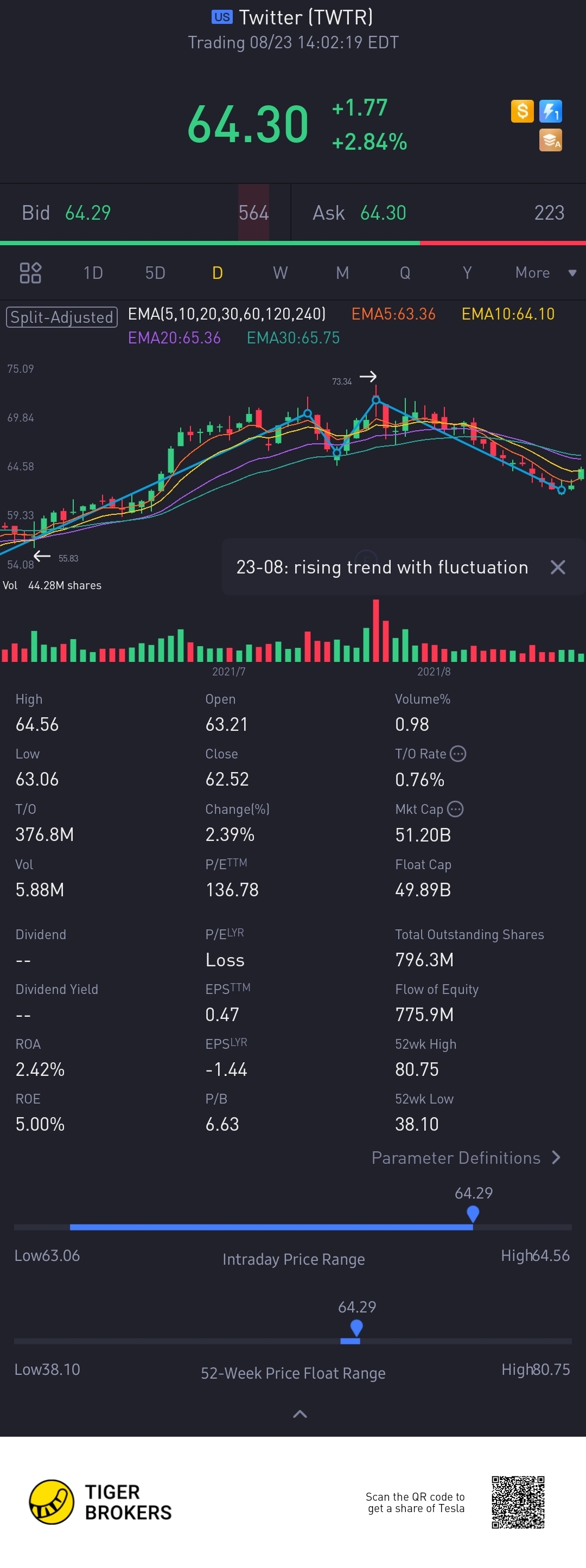Tap the Total Outstanding Shares 796.3M

click(x=424, y=960)
